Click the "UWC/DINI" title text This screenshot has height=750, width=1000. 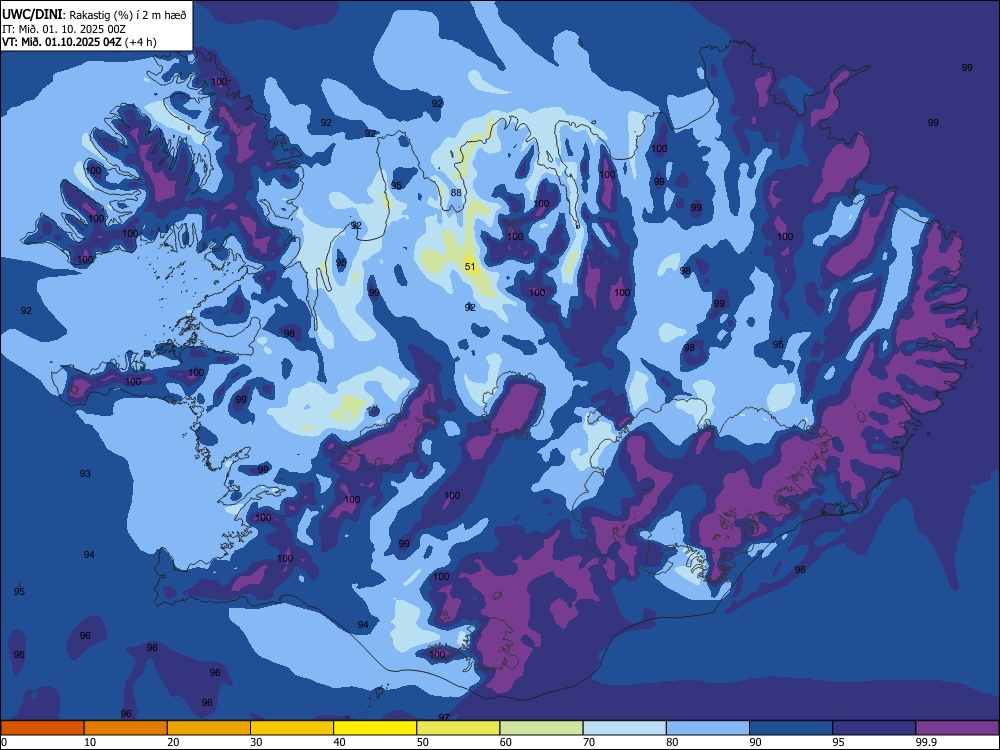32,14
